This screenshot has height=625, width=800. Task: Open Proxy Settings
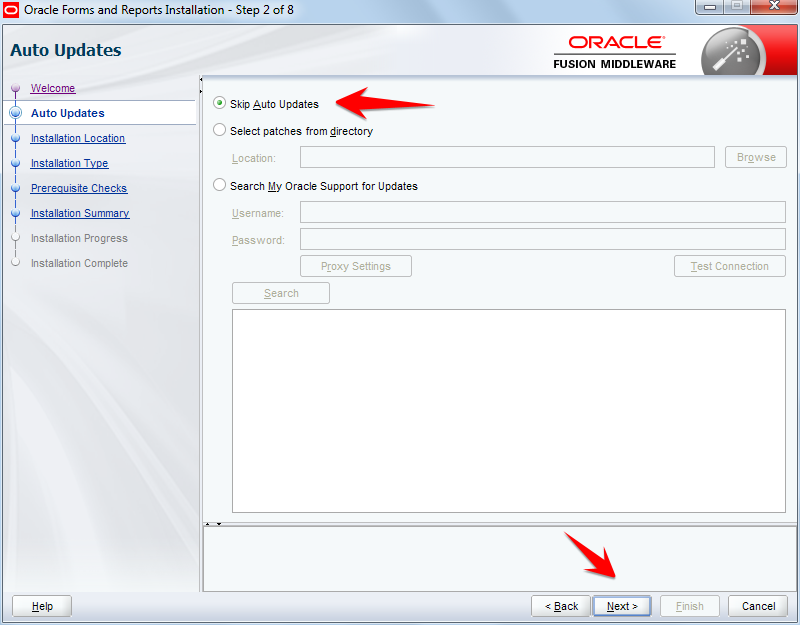(x=356, y=266)
